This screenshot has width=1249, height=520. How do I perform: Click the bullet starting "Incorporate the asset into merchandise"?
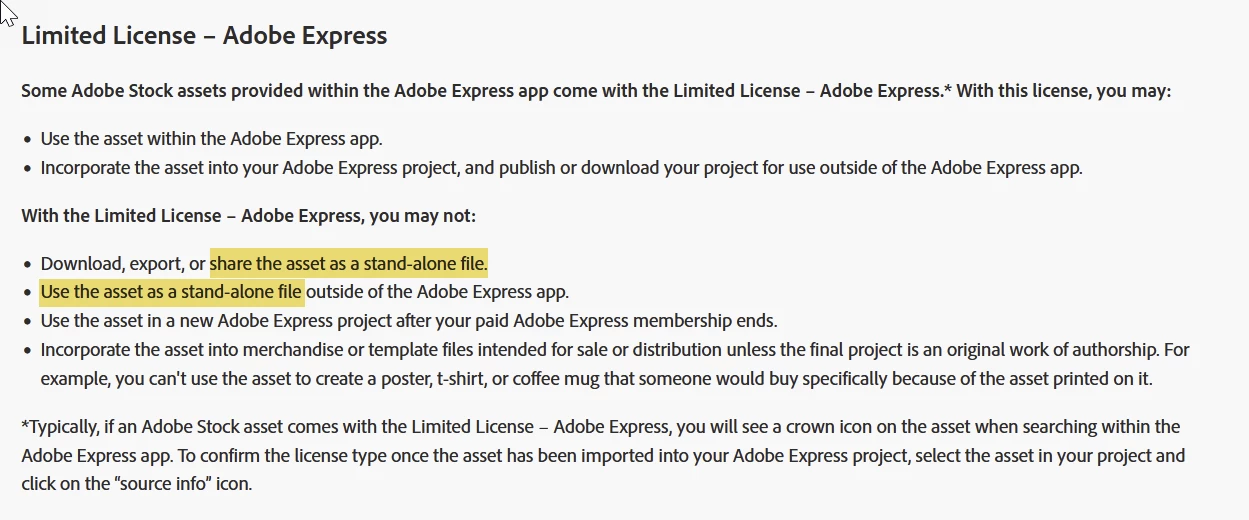(614, 350)
